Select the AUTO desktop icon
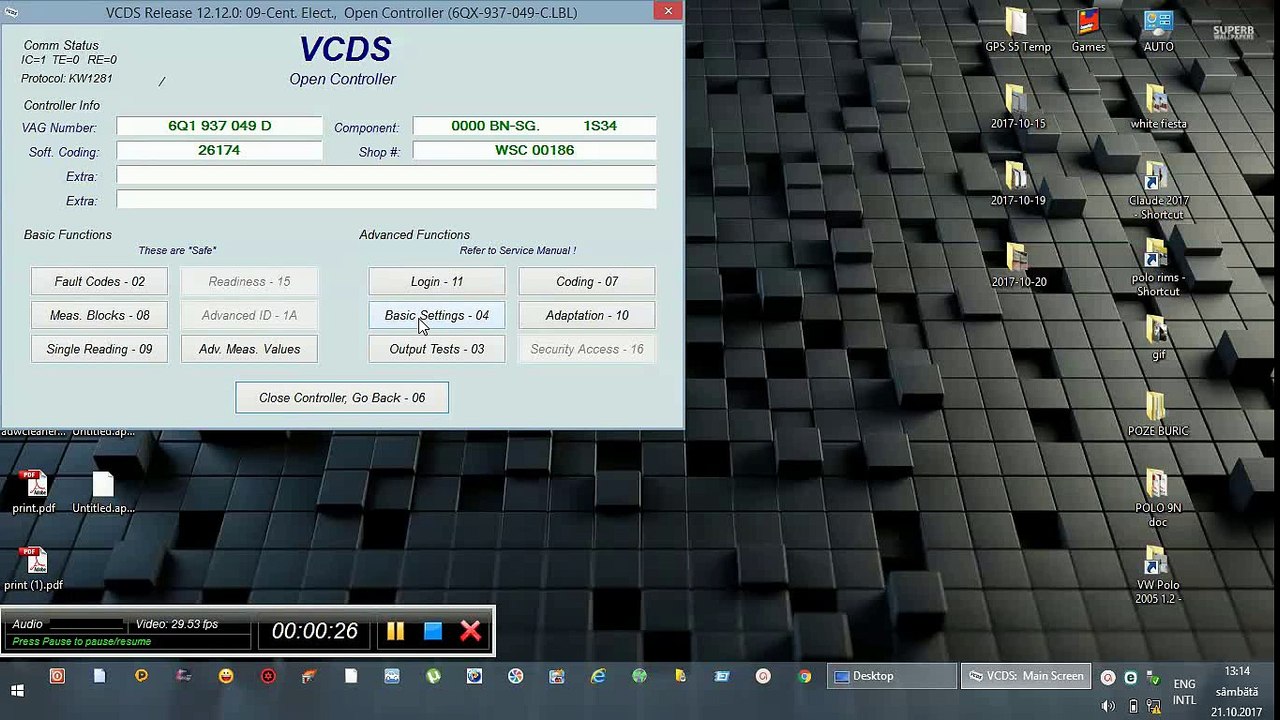The height and width of the screenshot is (720, 1280). coord(1158,31)
